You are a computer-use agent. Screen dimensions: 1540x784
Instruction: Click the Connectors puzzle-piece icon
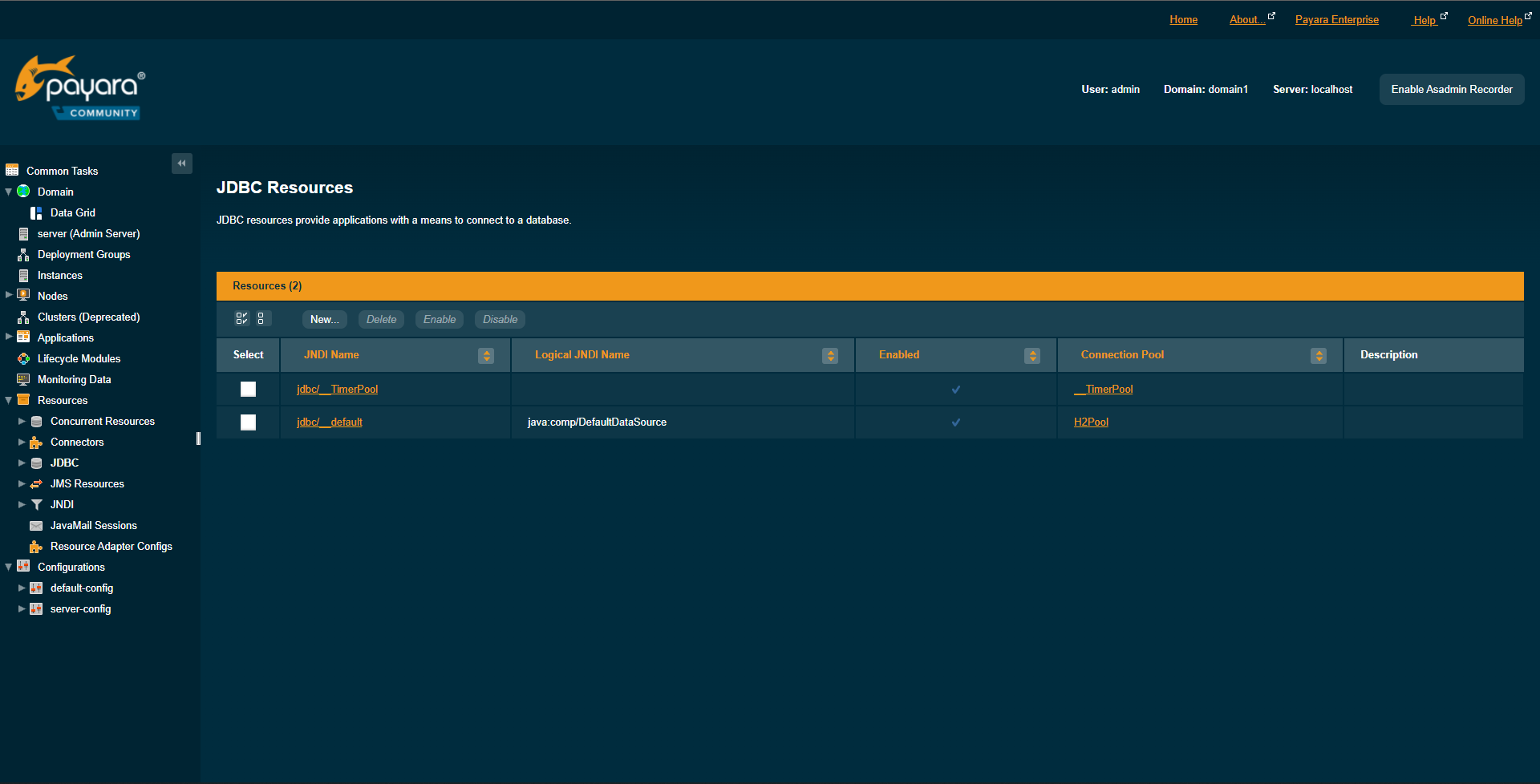coord(36,442)
